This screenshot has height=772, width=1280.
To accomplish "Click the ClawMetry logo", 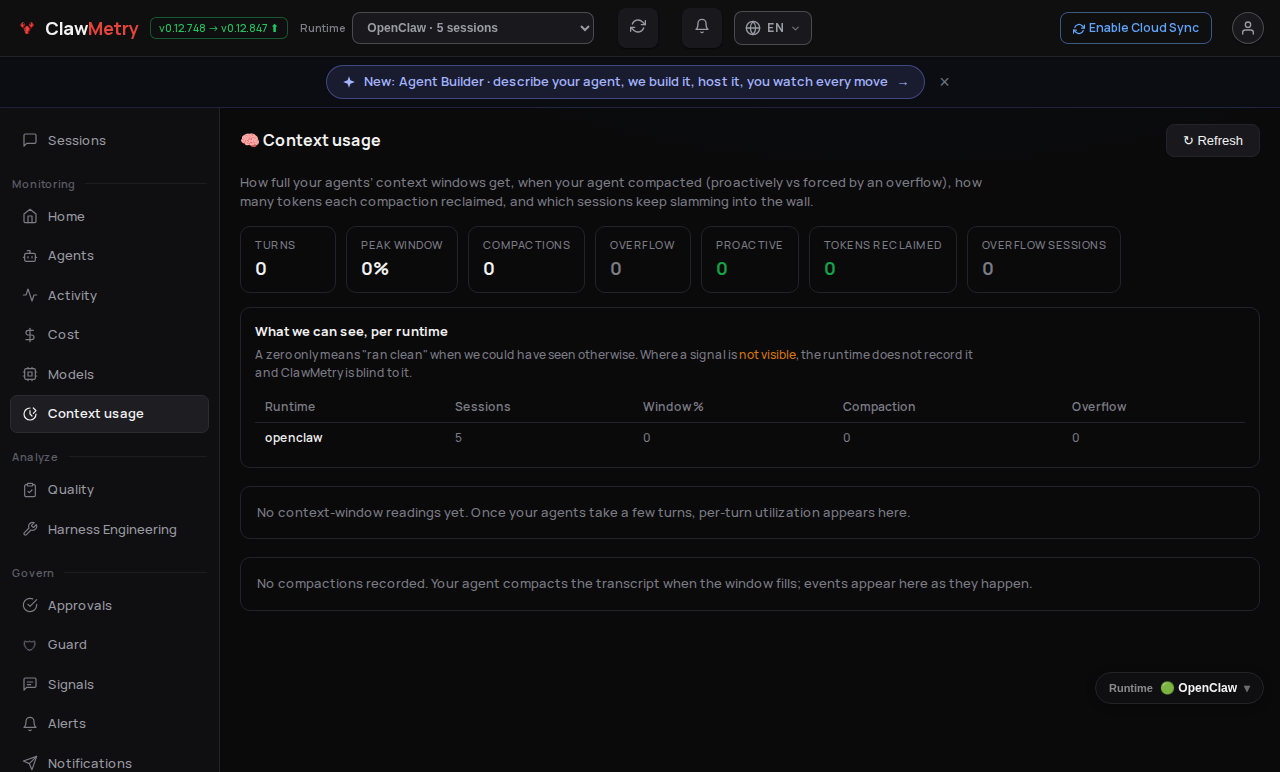I will [x=79, y=28].
